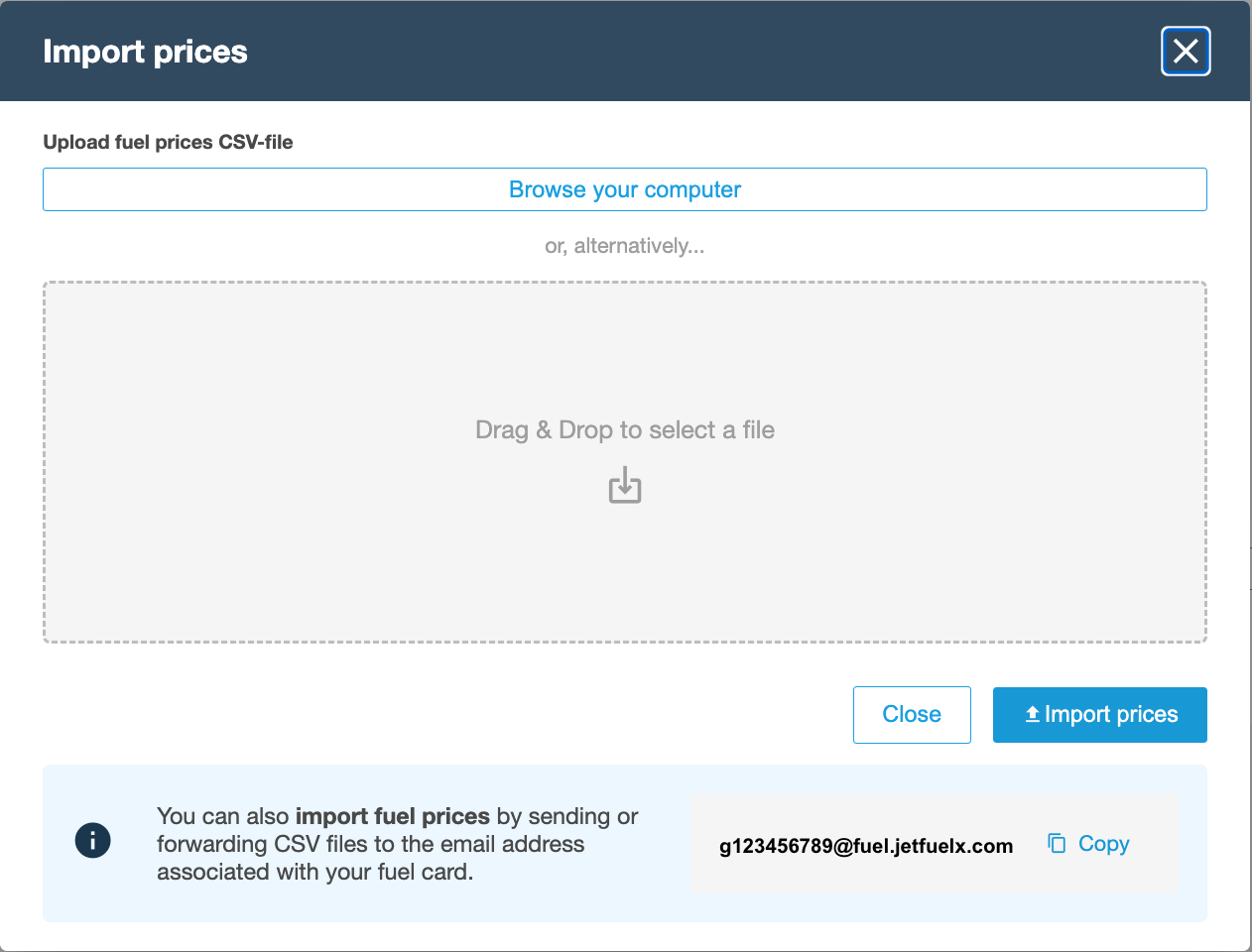The width and height of the screenshot is (1252, 952).
Task: Click the Copy link for email address
Action: pyautogui.click(x=1089, y=844)
